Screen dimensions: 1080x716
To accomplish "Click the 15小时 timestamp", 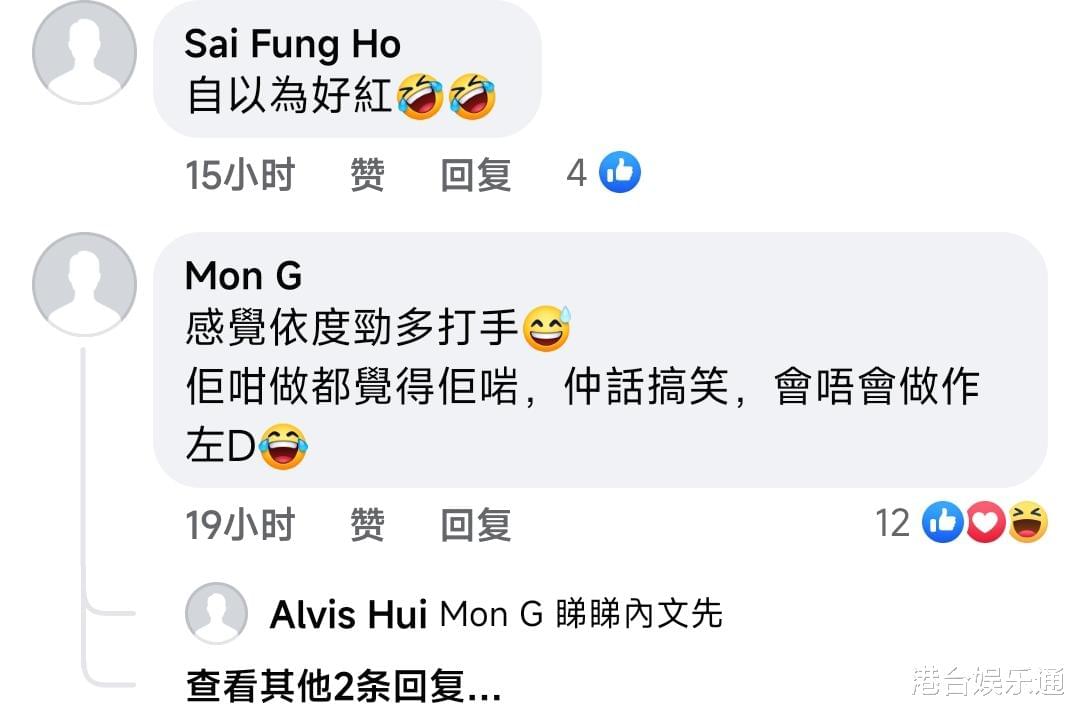I will tap(240, 174).
